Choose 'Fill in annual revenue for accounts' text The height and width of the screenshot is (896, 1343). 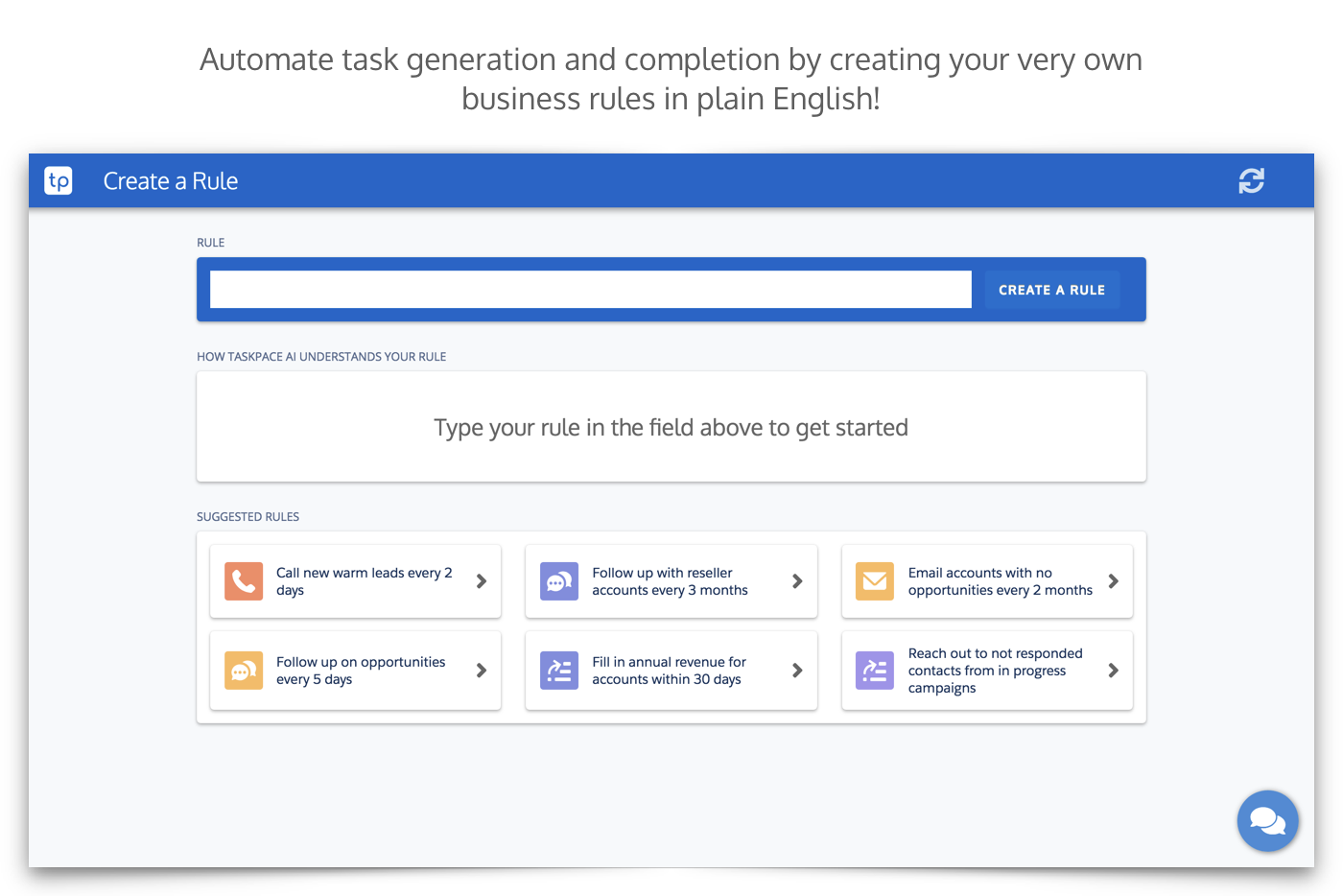pyautogui.click(x=669, y=671)
